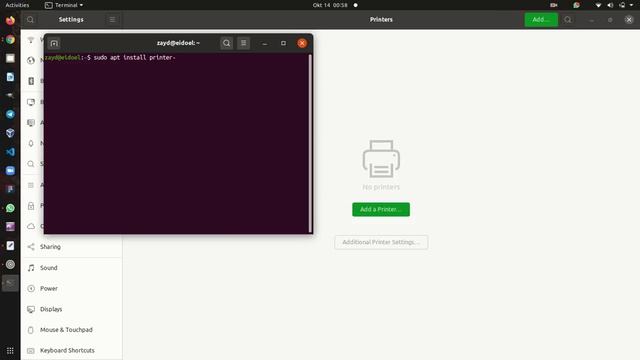This screenshot has width=640, height=360.
Task: Select Keyboard Shortcuts in Settings sidebar
Action: pyautogui.click(x=71, y=350)
